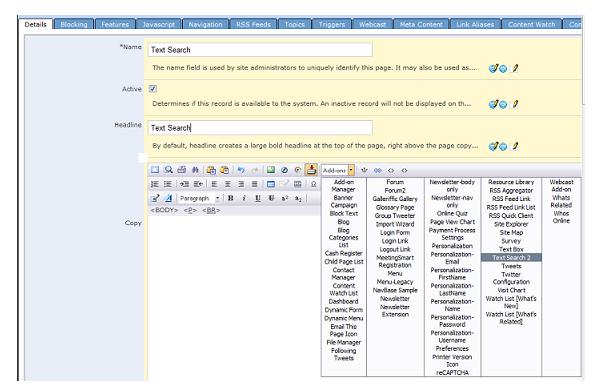Screen dimensions: 607x392
Task: Click the highlighted download/insert icon beside Add-ons
Action: click(311, 170)
